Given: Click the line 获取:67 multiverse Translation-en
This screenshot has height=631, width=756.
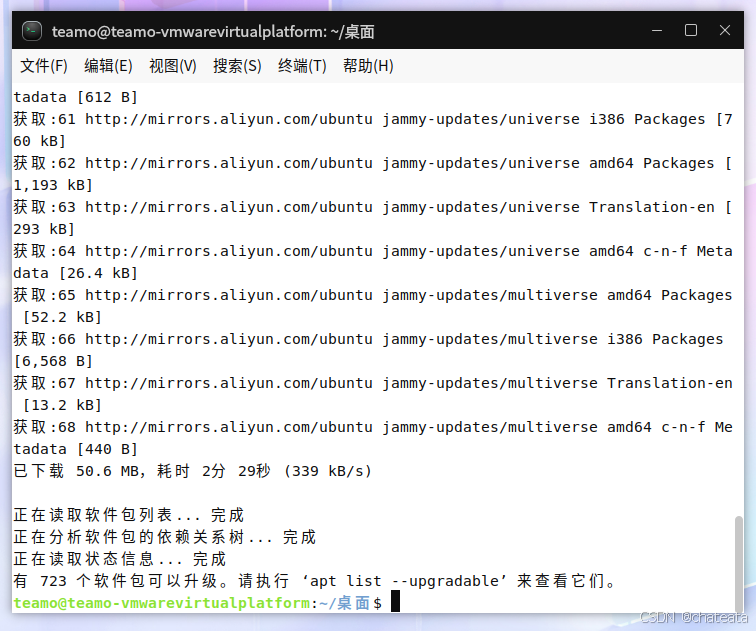Looking at the screenshot, I should coord(373,383).
